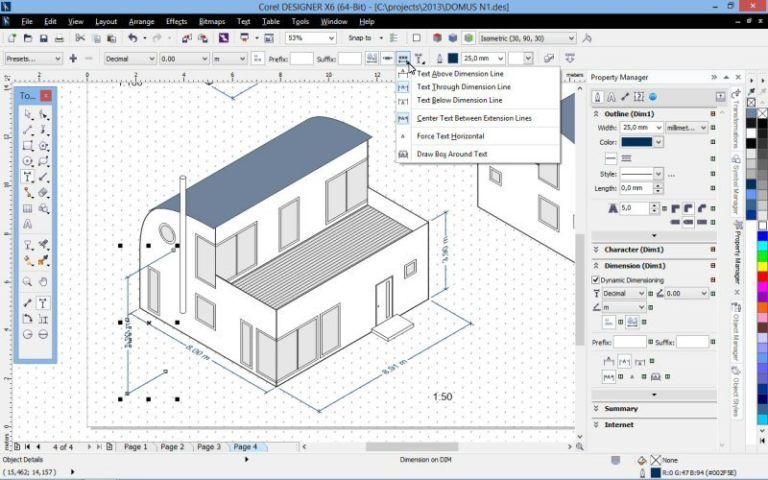Switch to the Page 1 tab
The height and width of the screenshot is (480, 768).
click(135, 447)
